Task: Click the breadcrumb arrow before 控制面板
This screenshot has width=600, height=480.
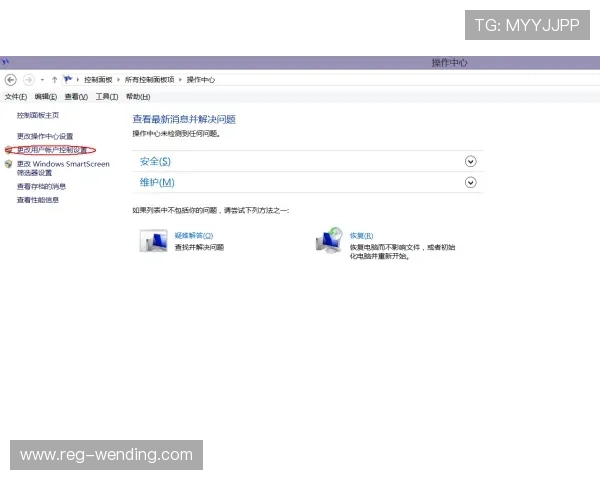Action: pyautogui.click(x=78, y=80)
